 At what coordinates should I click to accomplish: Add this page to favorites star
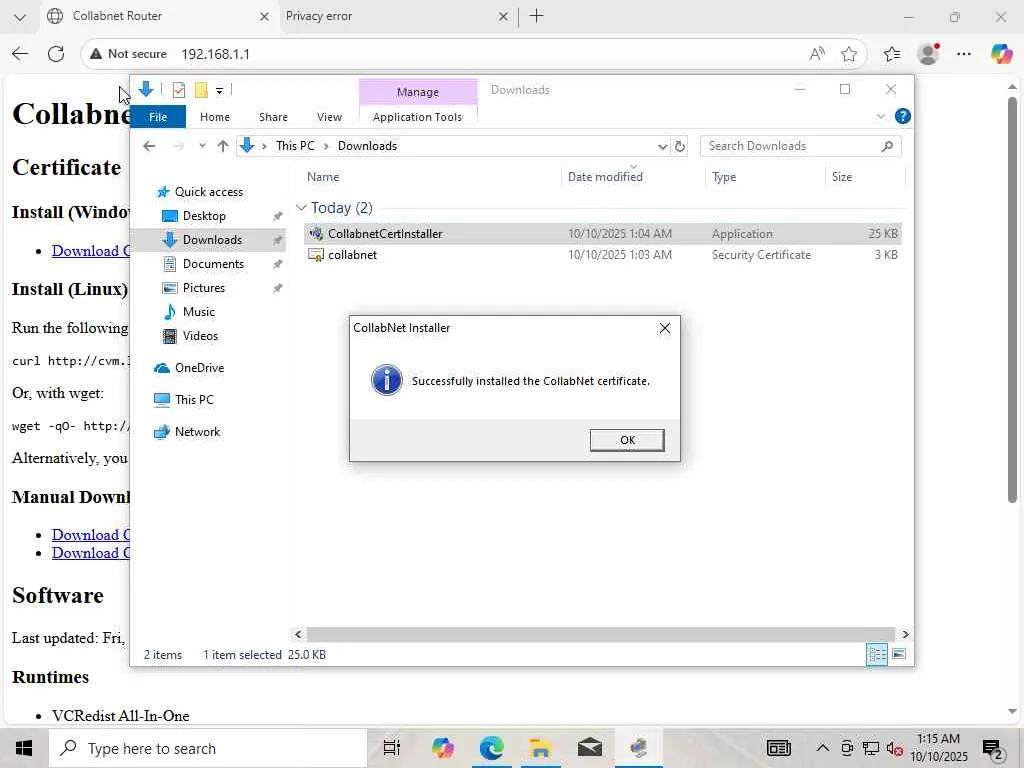848,54
